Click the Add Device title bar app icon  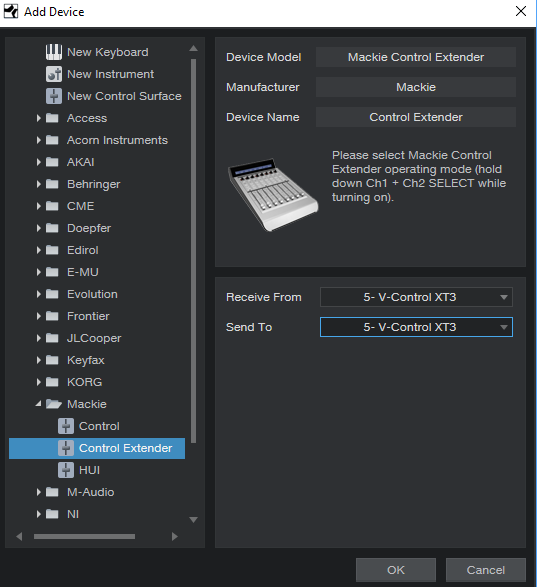11,12
